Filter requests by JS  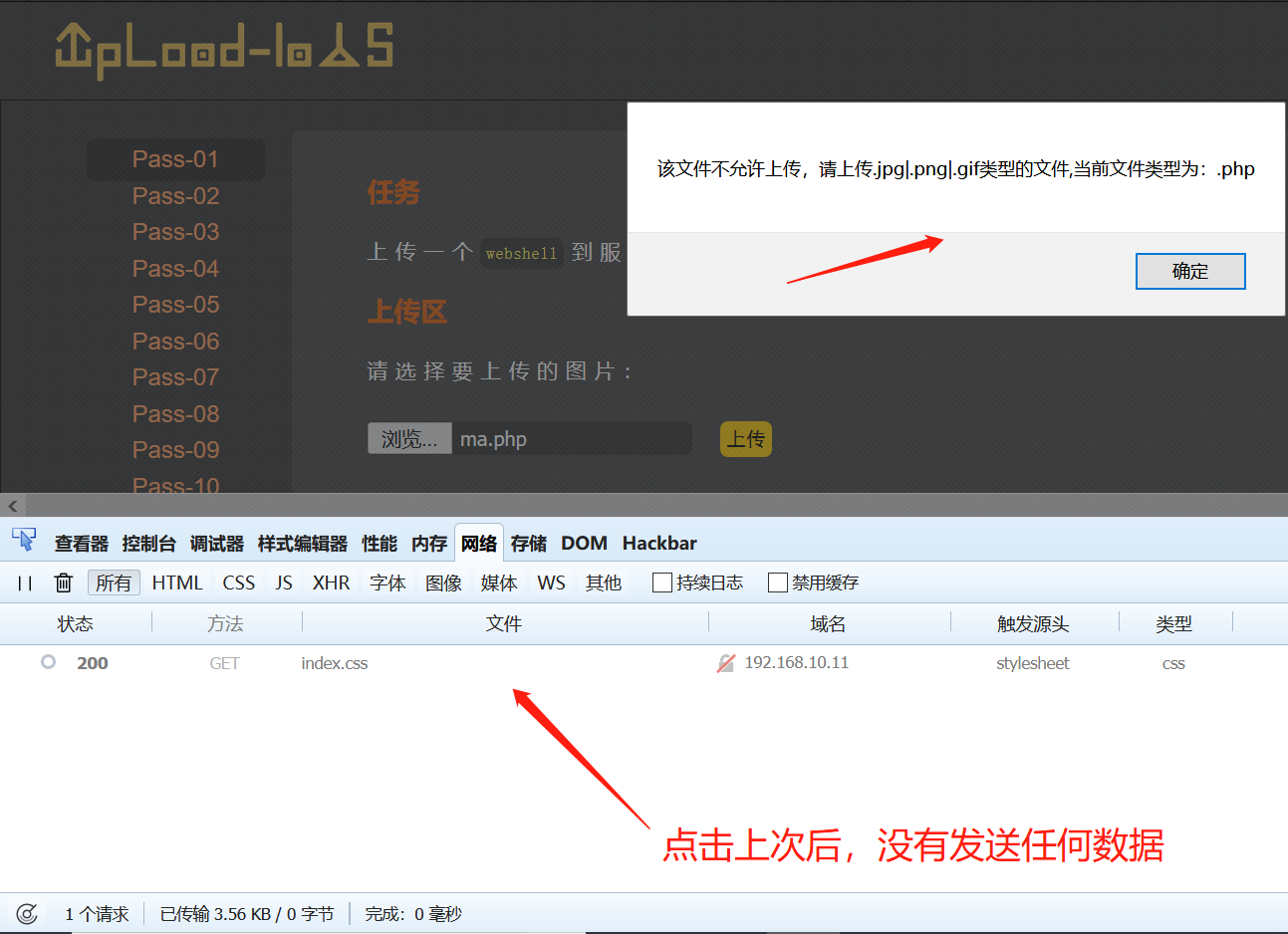point(284,583)
